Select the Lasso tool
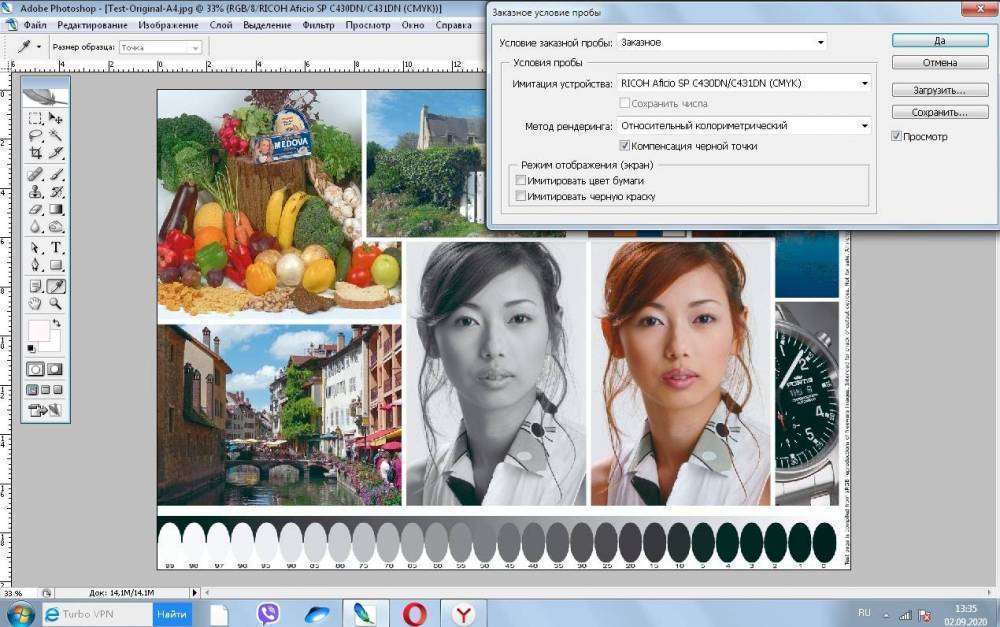Image resolution: width=1000 pixels, height=627 pixels. tap(35, 135)
